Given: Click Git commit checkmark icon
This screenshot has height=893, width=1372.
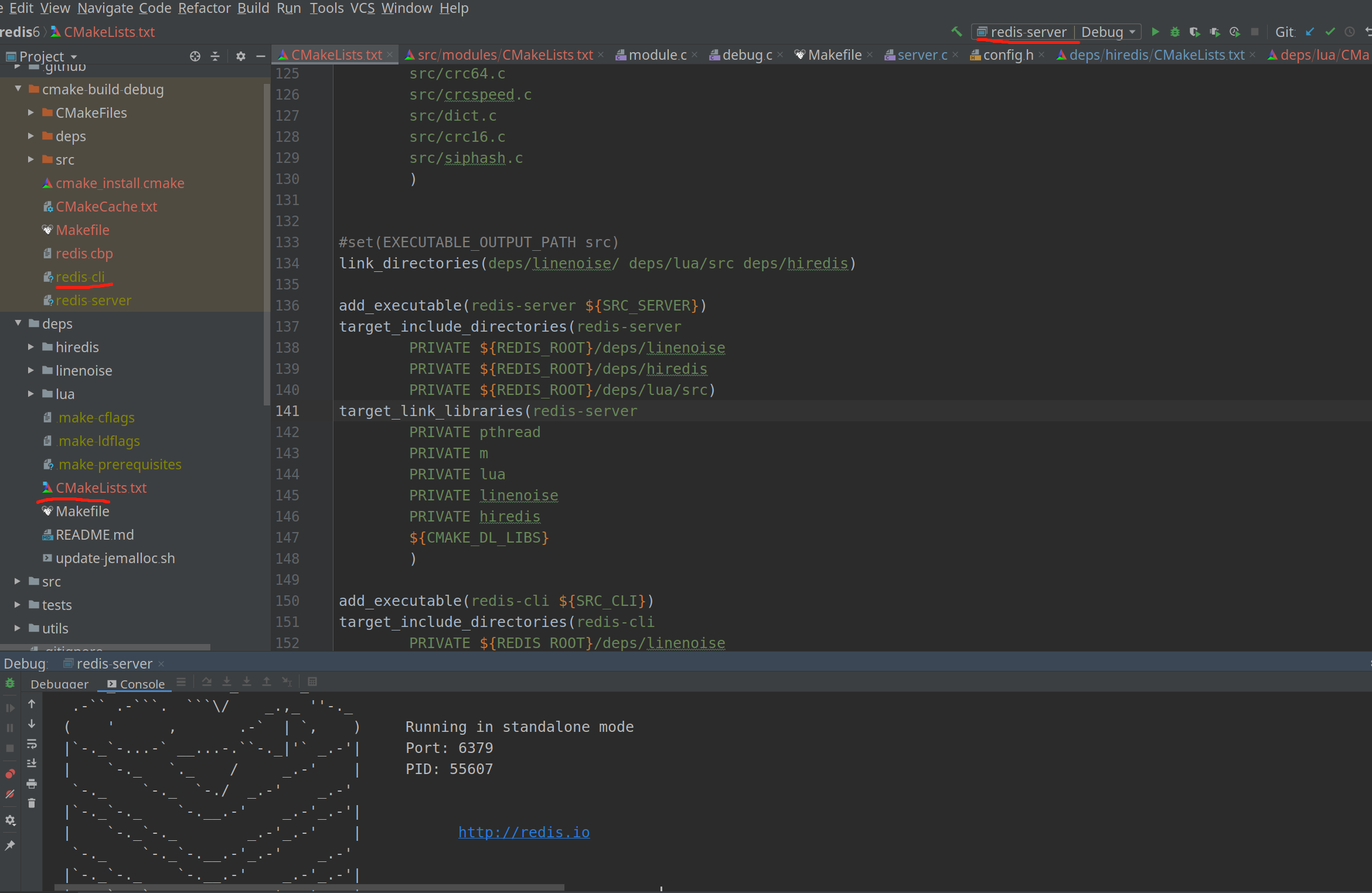Looking at the screenshot, I should coord(1330,32).
